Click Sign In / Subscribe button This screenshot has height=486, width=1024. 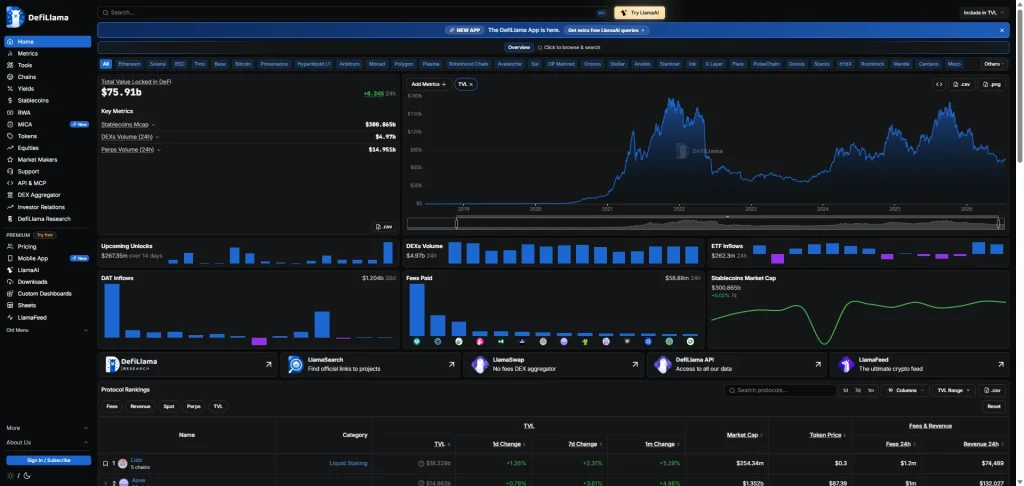click(x=48, y=461)
